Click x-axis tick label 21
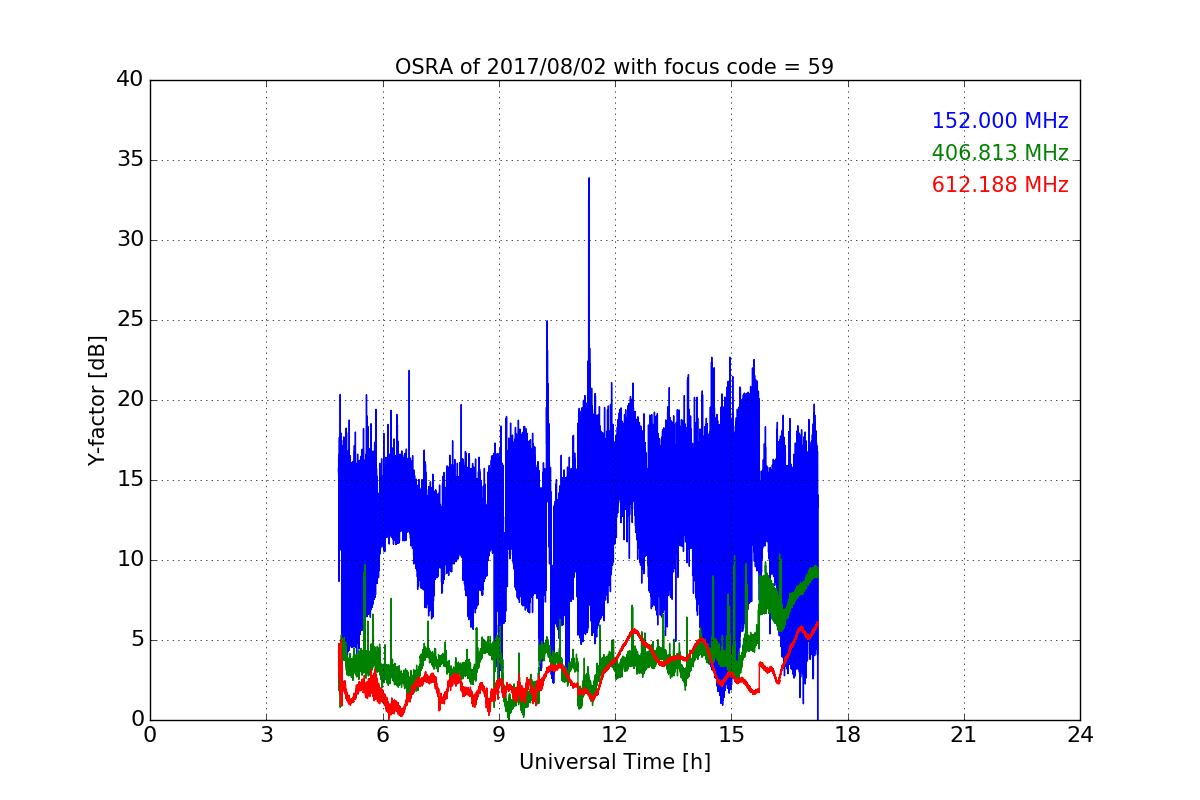Image resolution: width=1200 pixels, height=800 pixels. tap(964, 735)
